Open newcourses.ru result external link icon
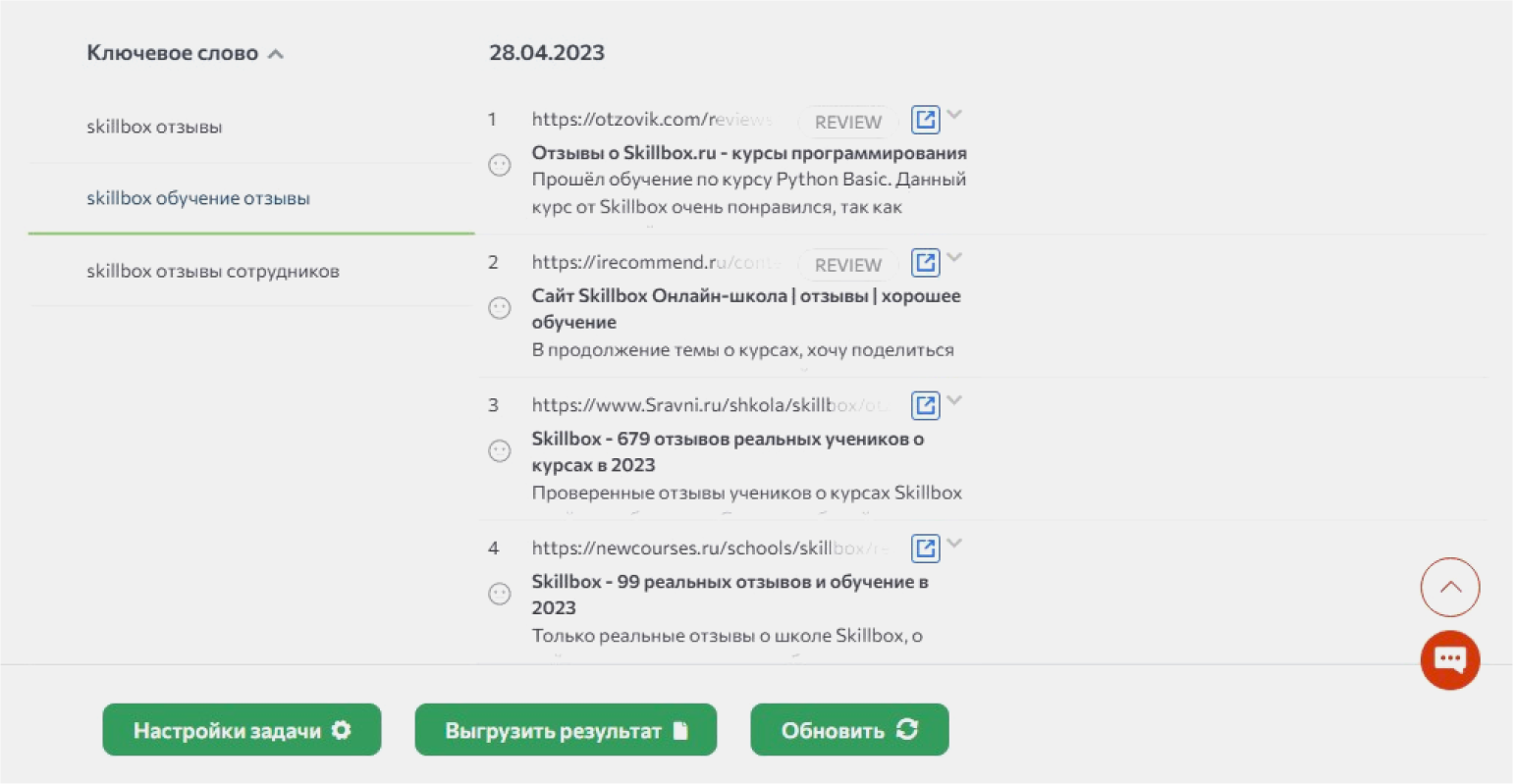Screen dimensions: 1513x784 pyautogui.click(x=925, y=549)
